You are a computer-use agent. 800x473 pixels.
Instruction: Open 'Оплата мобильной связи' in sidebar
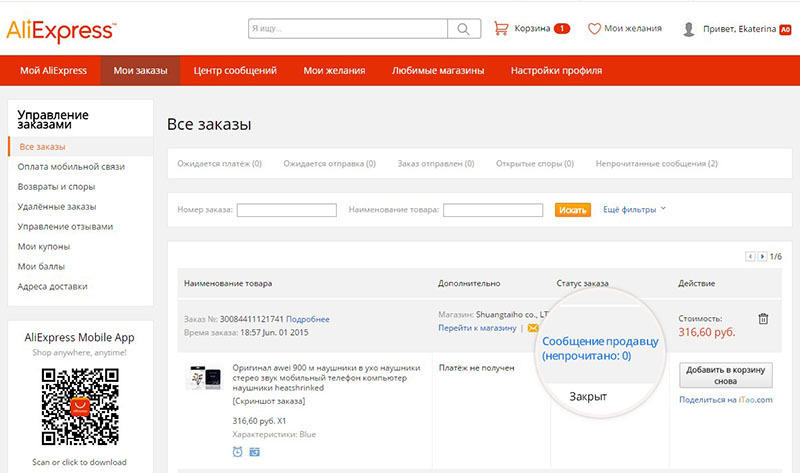click(71, 166)
